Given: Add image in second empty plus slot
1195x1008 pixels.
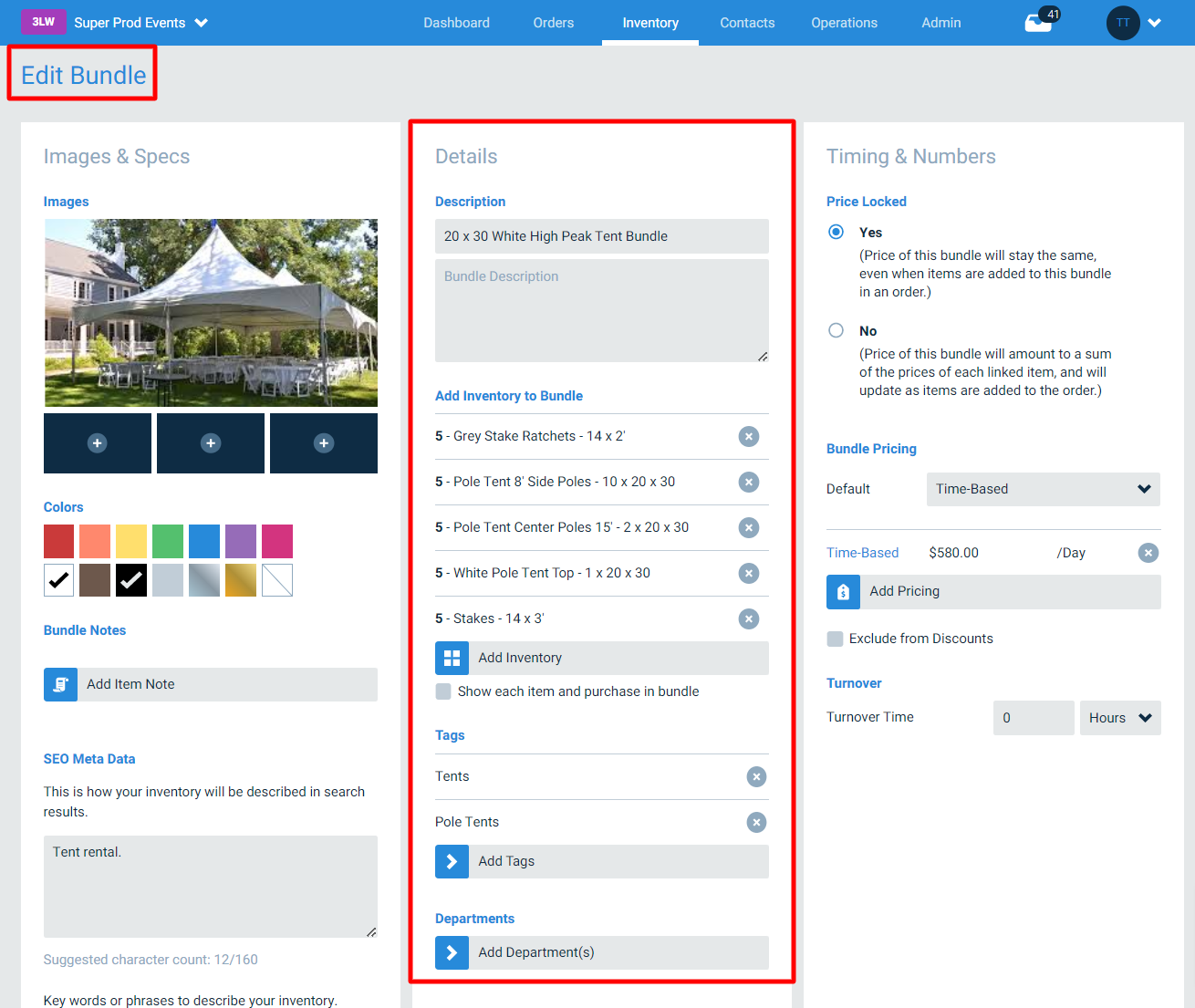Looking at the screenshot, I should (211, 443).
